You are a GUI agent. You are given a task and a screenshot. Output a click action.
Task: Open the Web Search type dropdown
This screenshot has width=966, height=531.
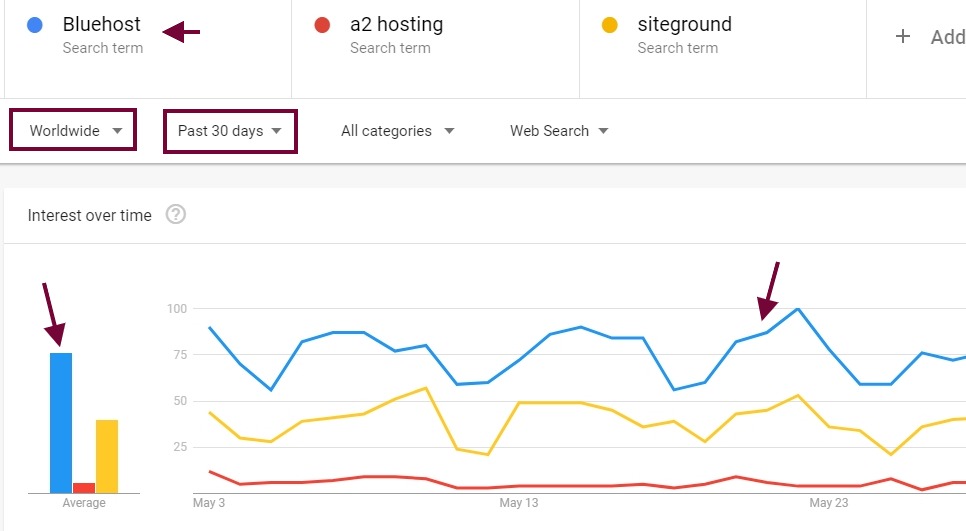tap(559, 131)
